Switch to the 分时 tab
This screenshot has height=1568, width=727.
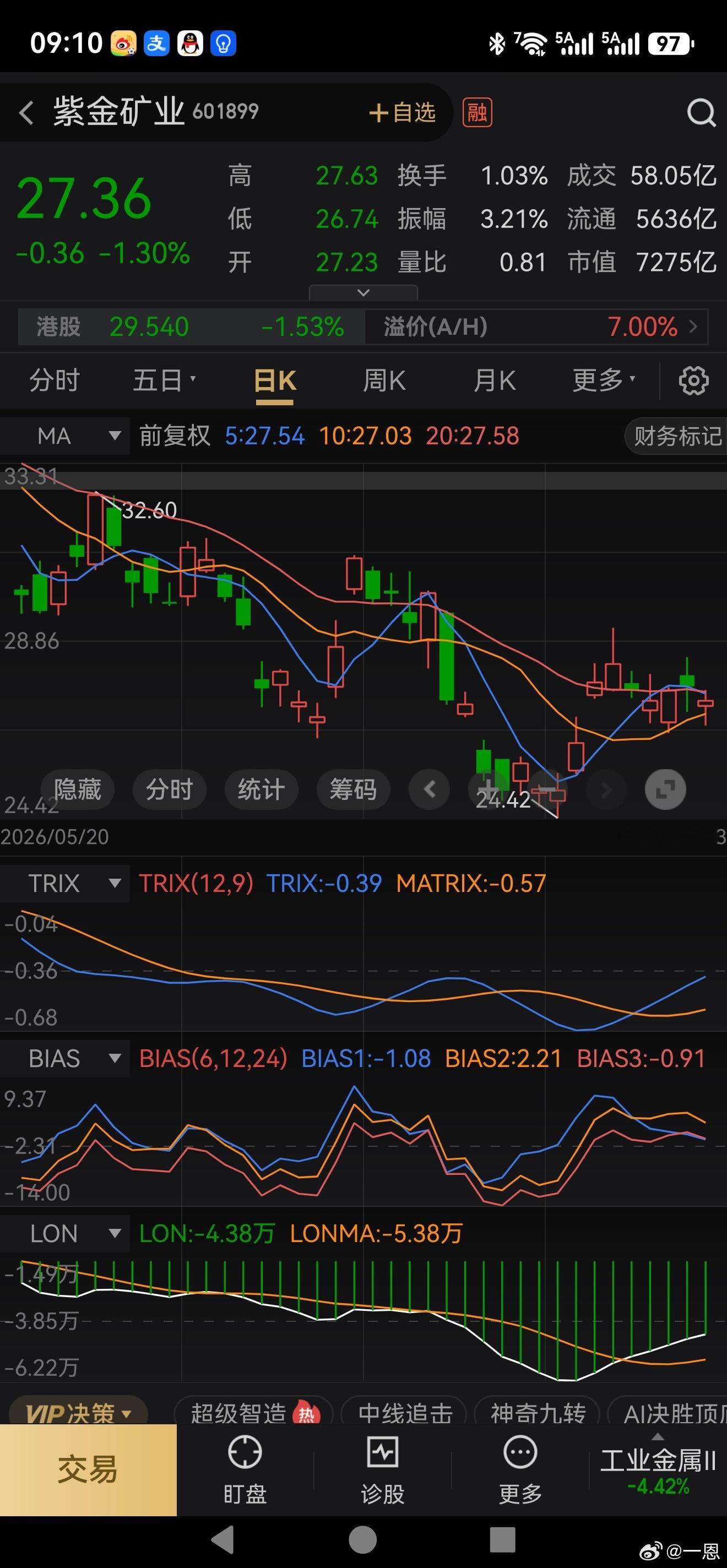tap(55, 380)
